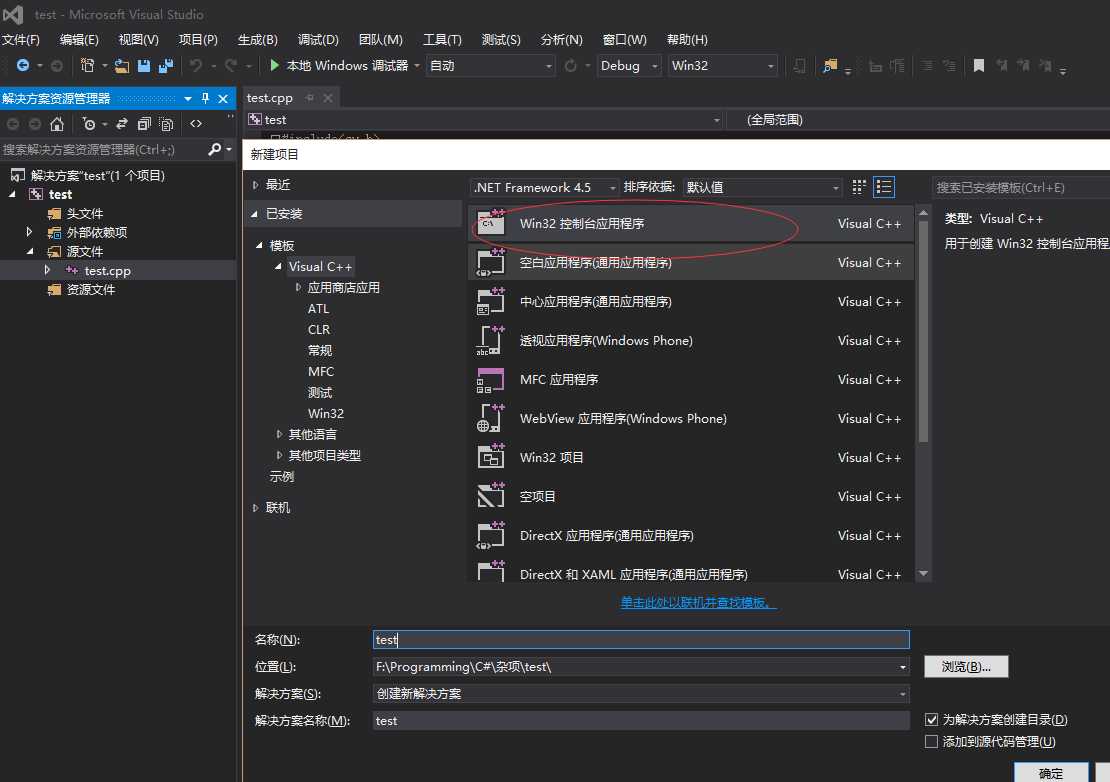Select the hub app universal template

[691, 301]
